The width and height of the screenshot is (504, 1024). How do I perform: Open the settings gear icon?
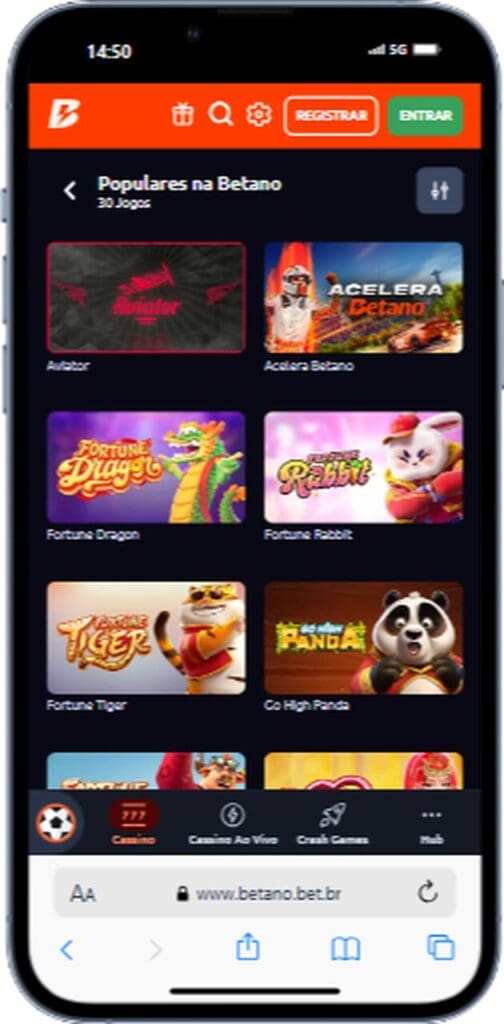point(259,115)
